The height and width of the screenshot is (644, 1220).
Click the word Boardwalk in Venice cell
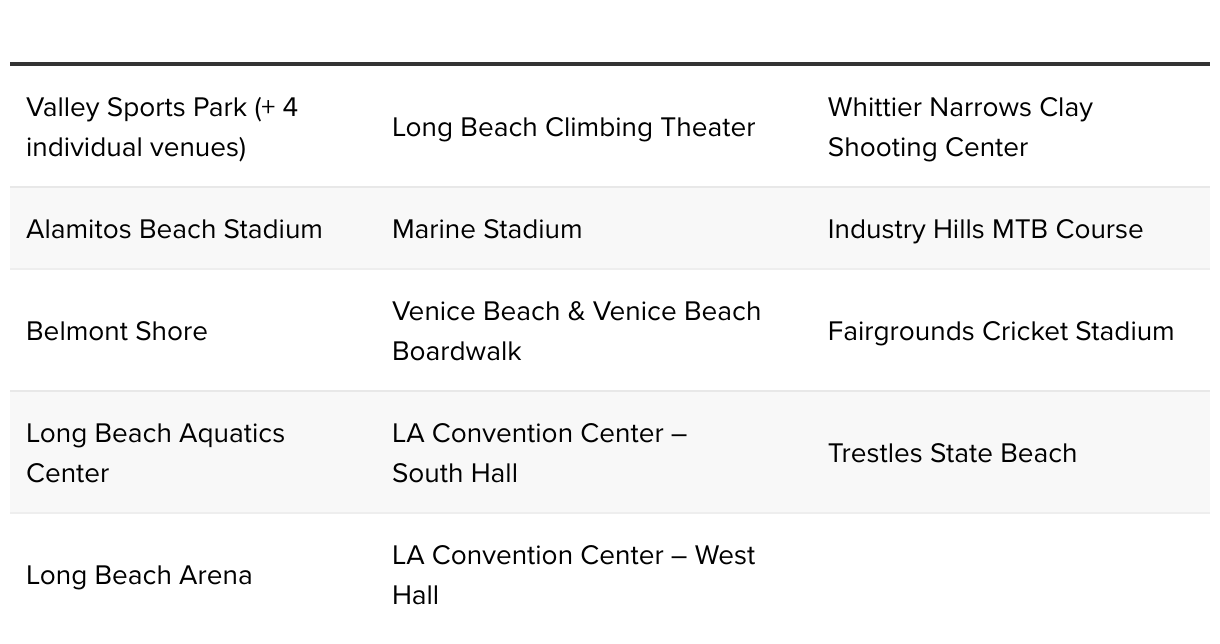point(457,351)
